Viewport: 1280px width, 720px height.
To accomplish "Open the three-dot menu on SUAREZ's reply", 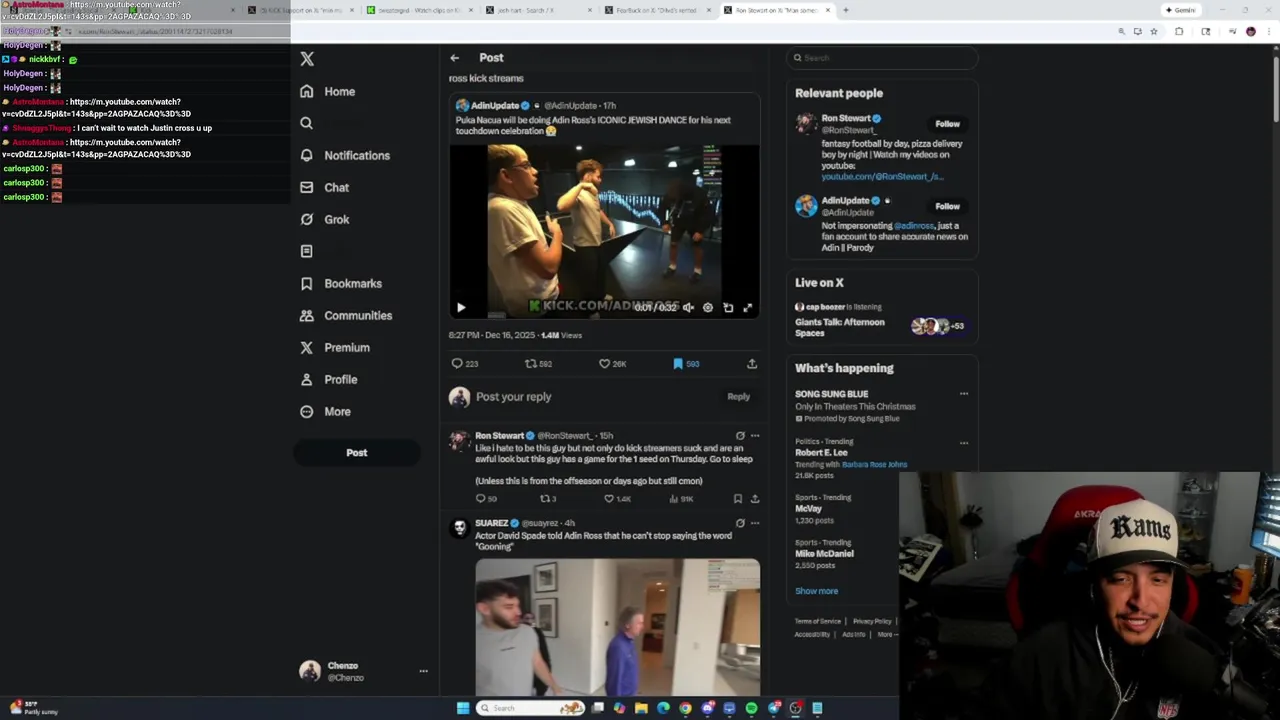I will coord(755,523).
